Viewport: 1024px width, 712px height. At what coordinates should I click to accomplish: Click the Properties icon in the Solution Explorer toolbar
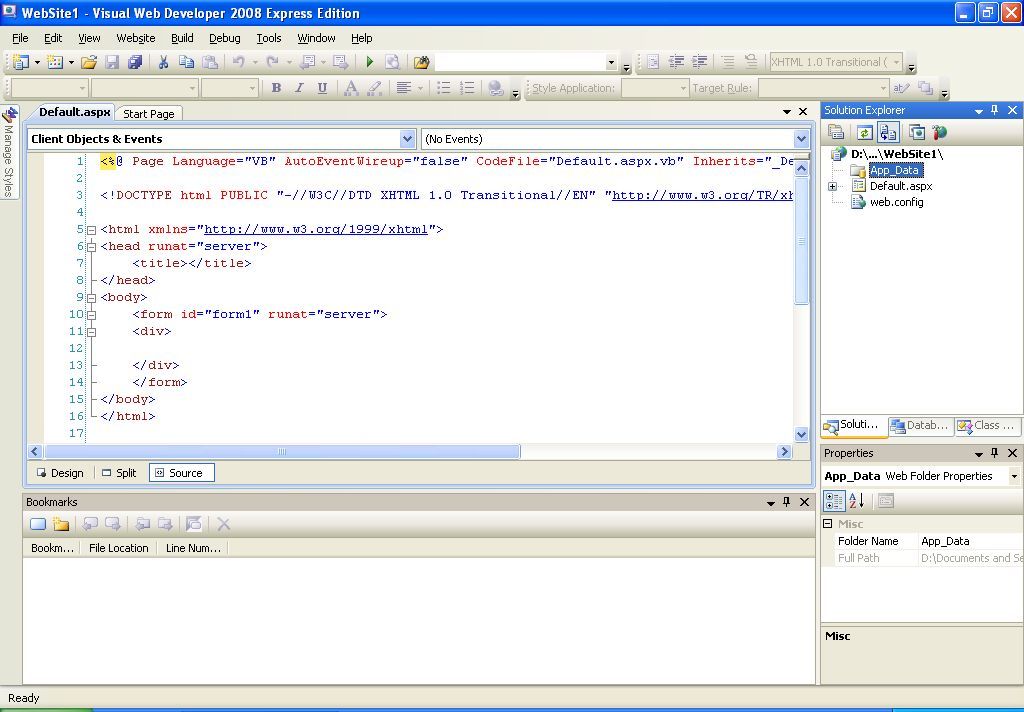pyautogui.click(x=836, y=133)
